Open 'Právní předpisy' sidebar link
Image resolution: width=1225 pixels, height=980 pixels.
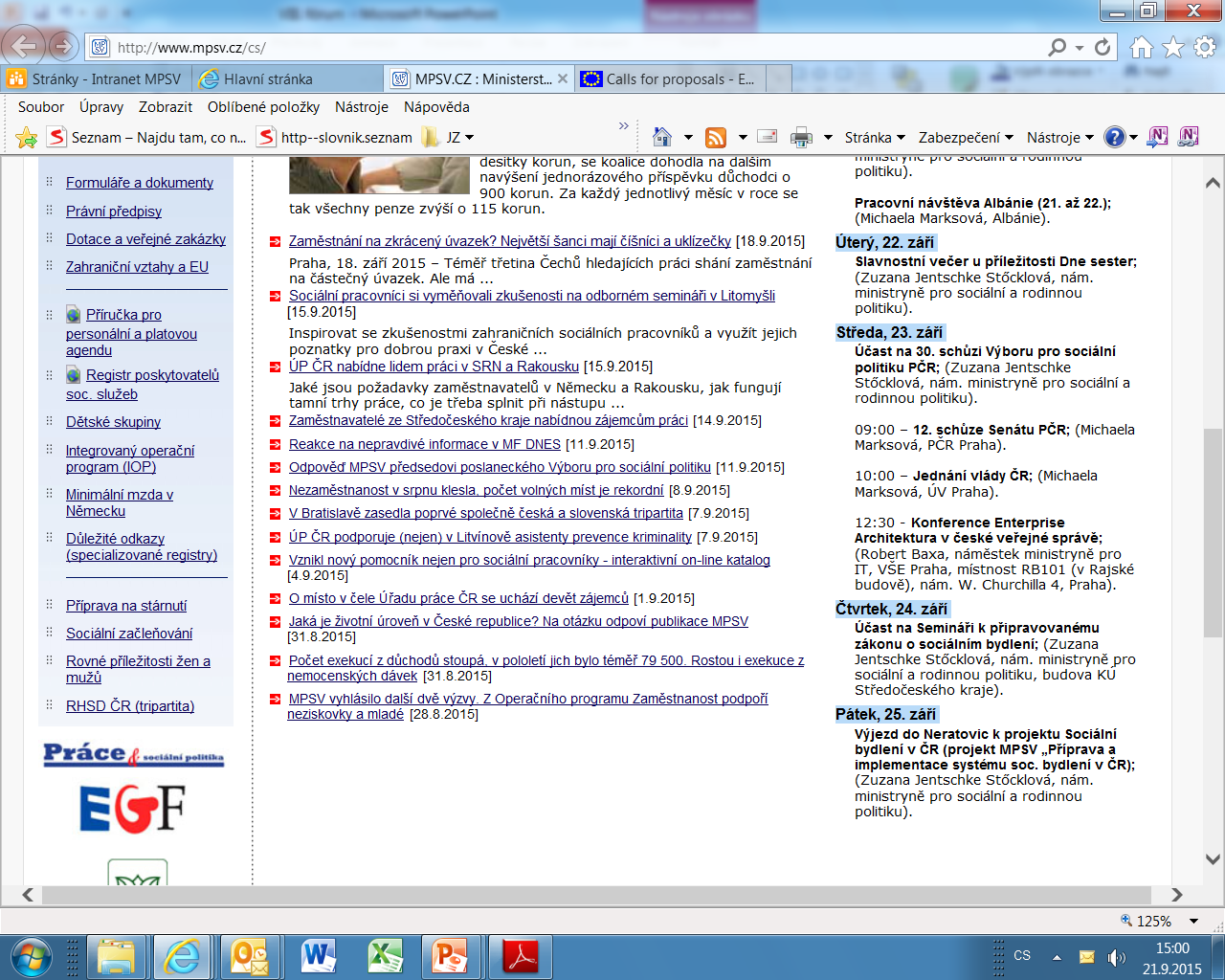pos(114,212)
